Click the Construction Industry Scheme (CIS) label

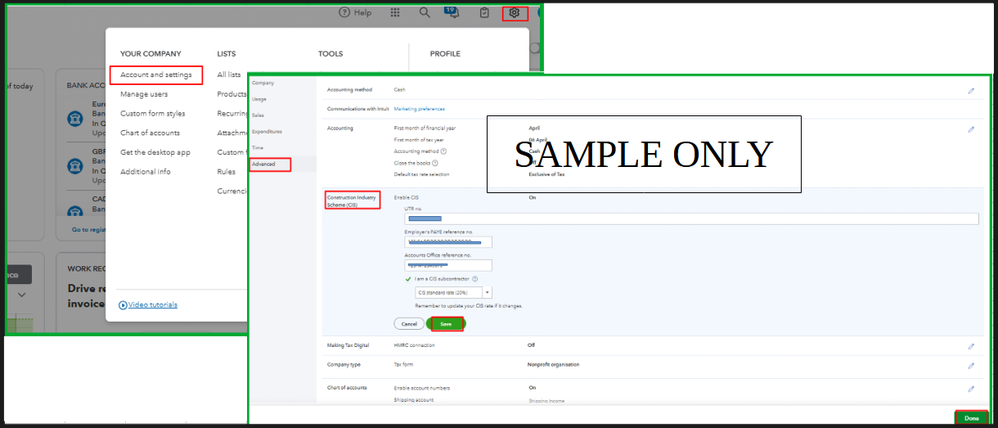tap(352, 201)
